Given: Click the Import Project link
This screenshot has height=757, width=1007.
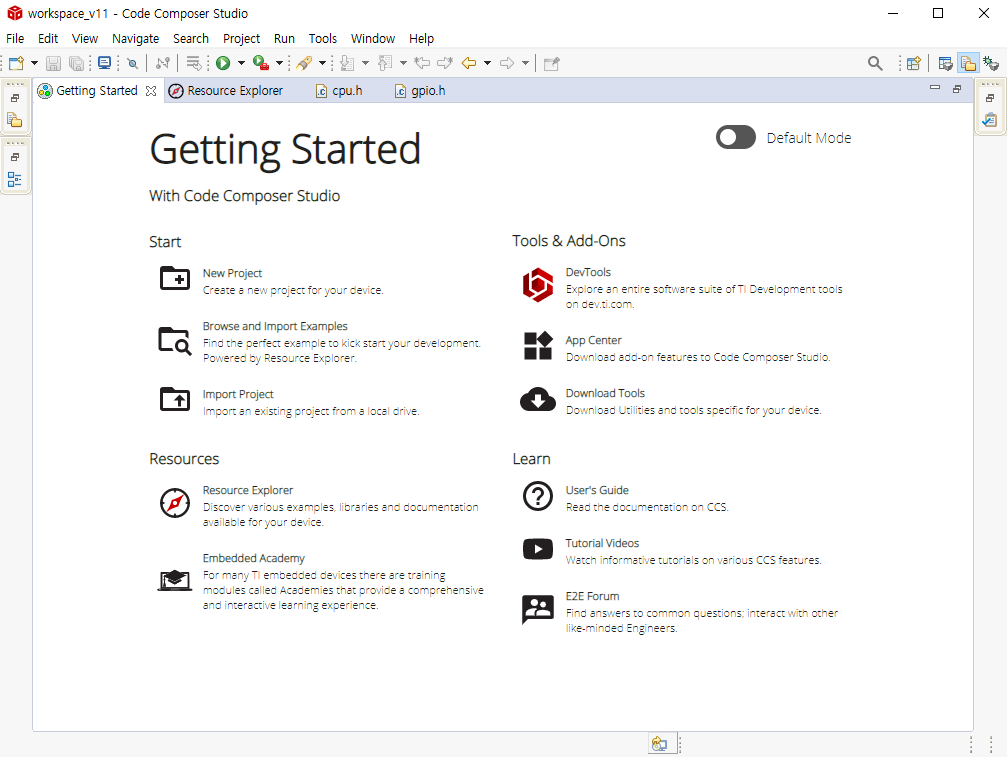Looking at the screenshot, I should pyautogui.click(x=238, y=394).
